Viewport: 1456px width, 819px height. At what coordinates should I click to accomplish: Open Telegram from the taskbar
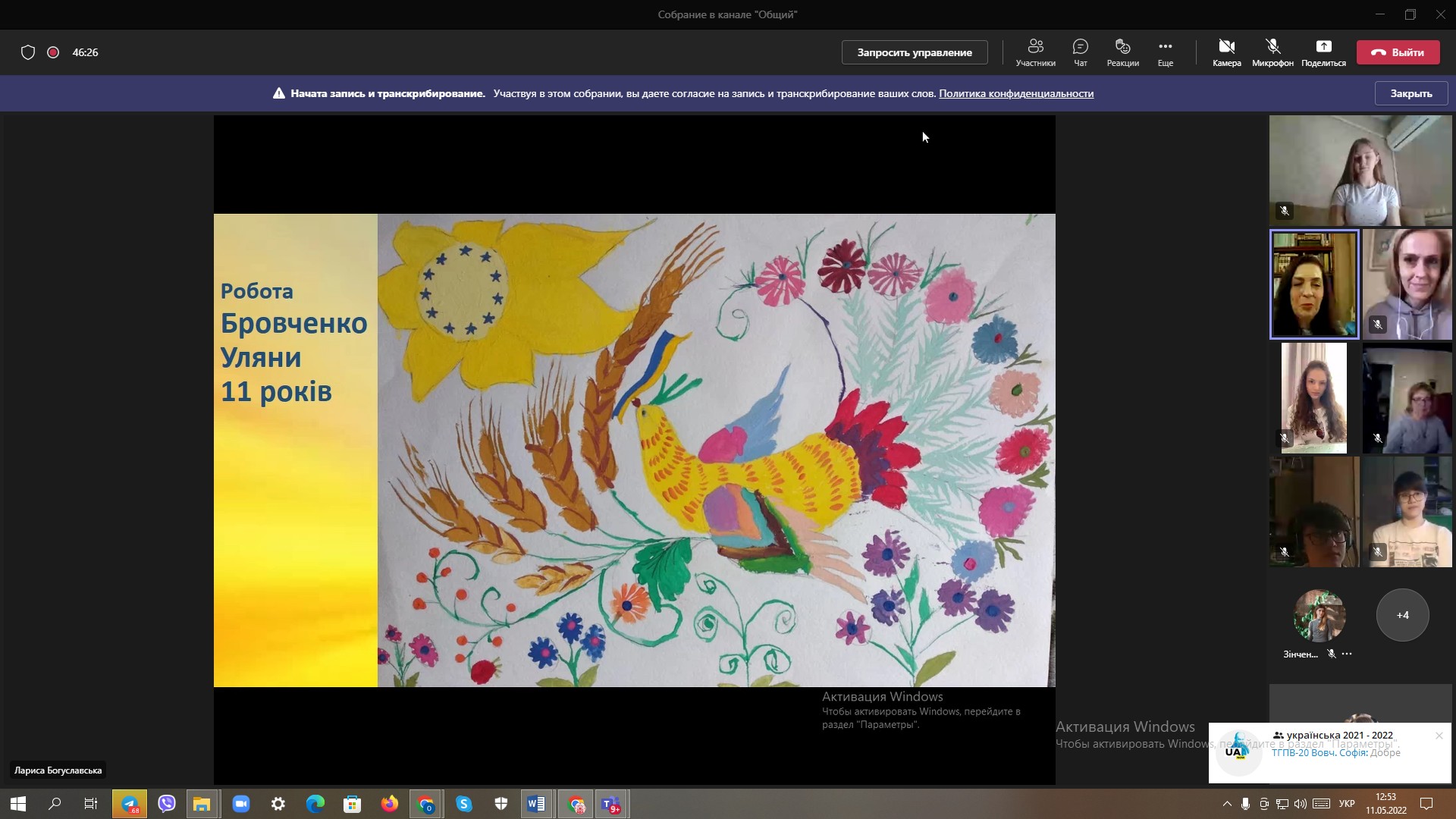click(x=130, y=804)
